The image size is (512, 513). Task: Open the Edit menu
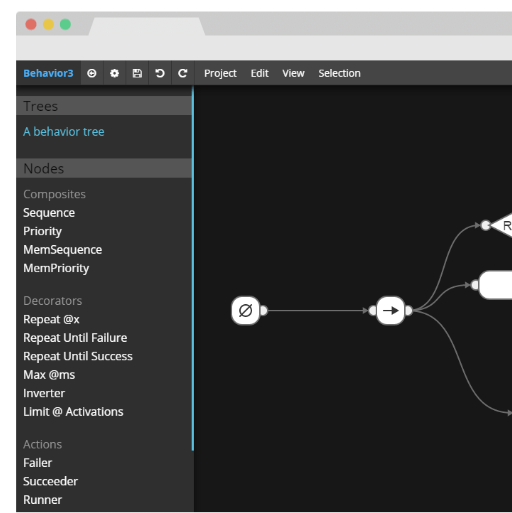pyautogui.click(x=259, y=73)
